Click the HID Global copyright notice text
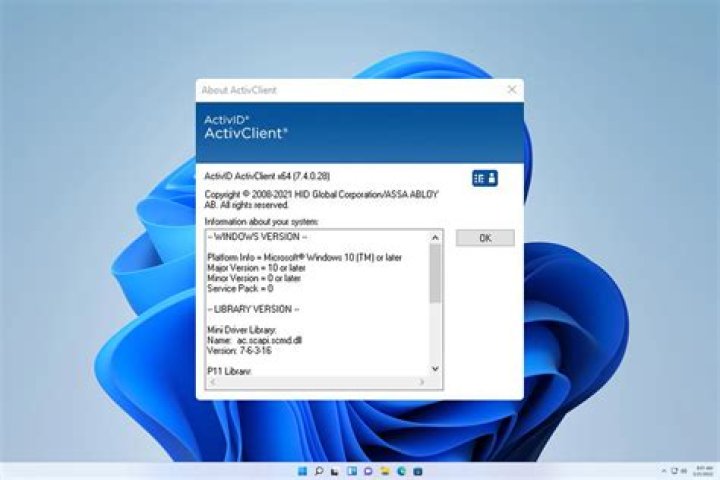This screenshot has width=720, height=480. [x=321, y=199]
